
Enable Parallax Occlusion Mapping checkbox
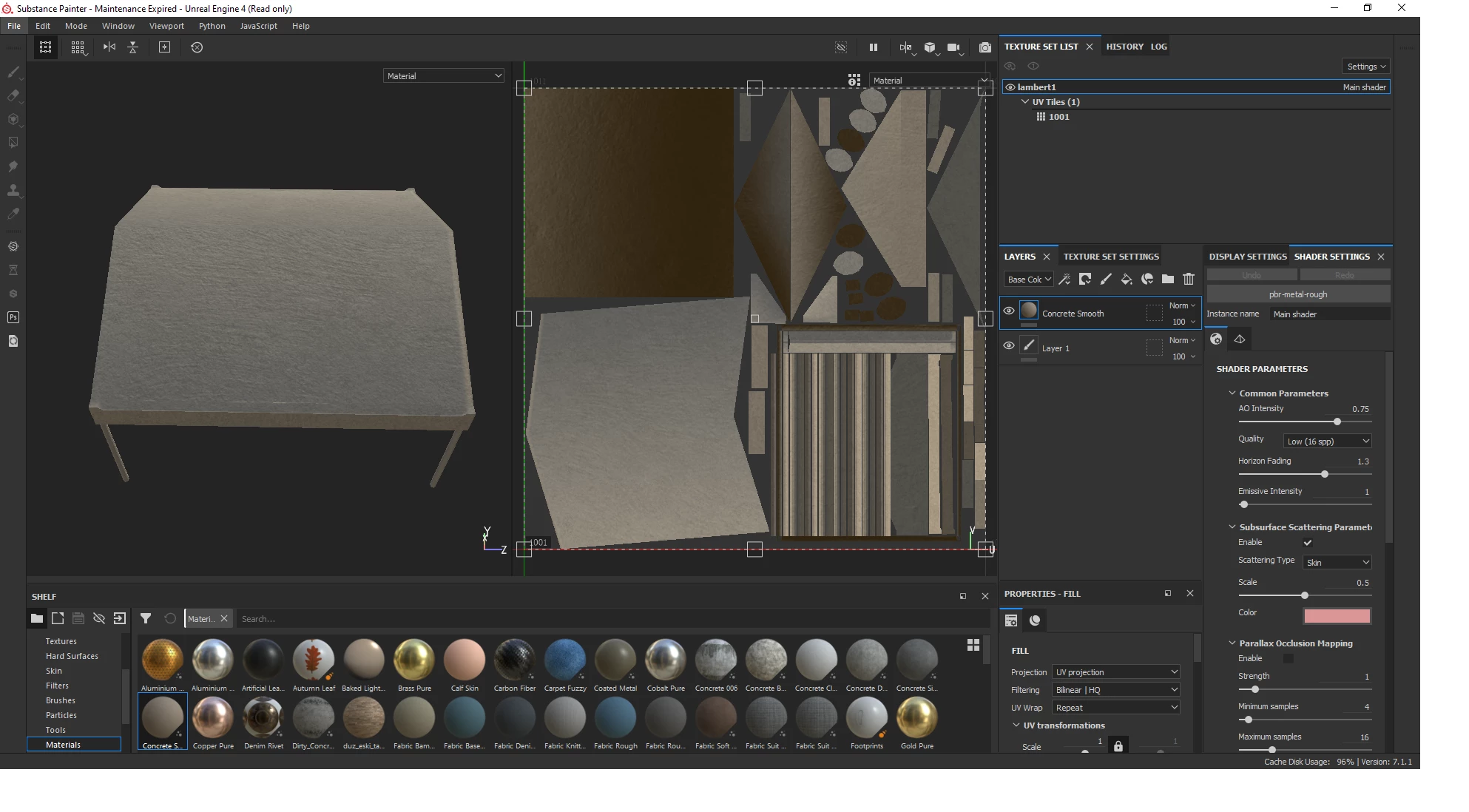1289,658
